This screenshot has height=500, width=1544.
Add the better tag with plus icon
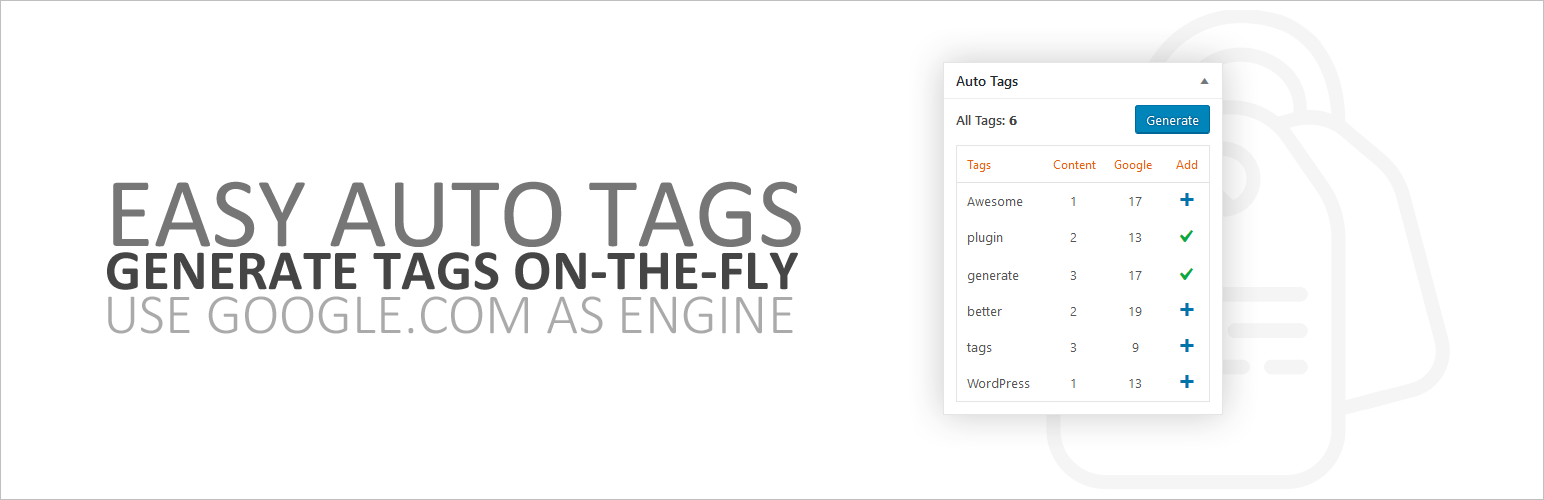[x=1187, y=310]
